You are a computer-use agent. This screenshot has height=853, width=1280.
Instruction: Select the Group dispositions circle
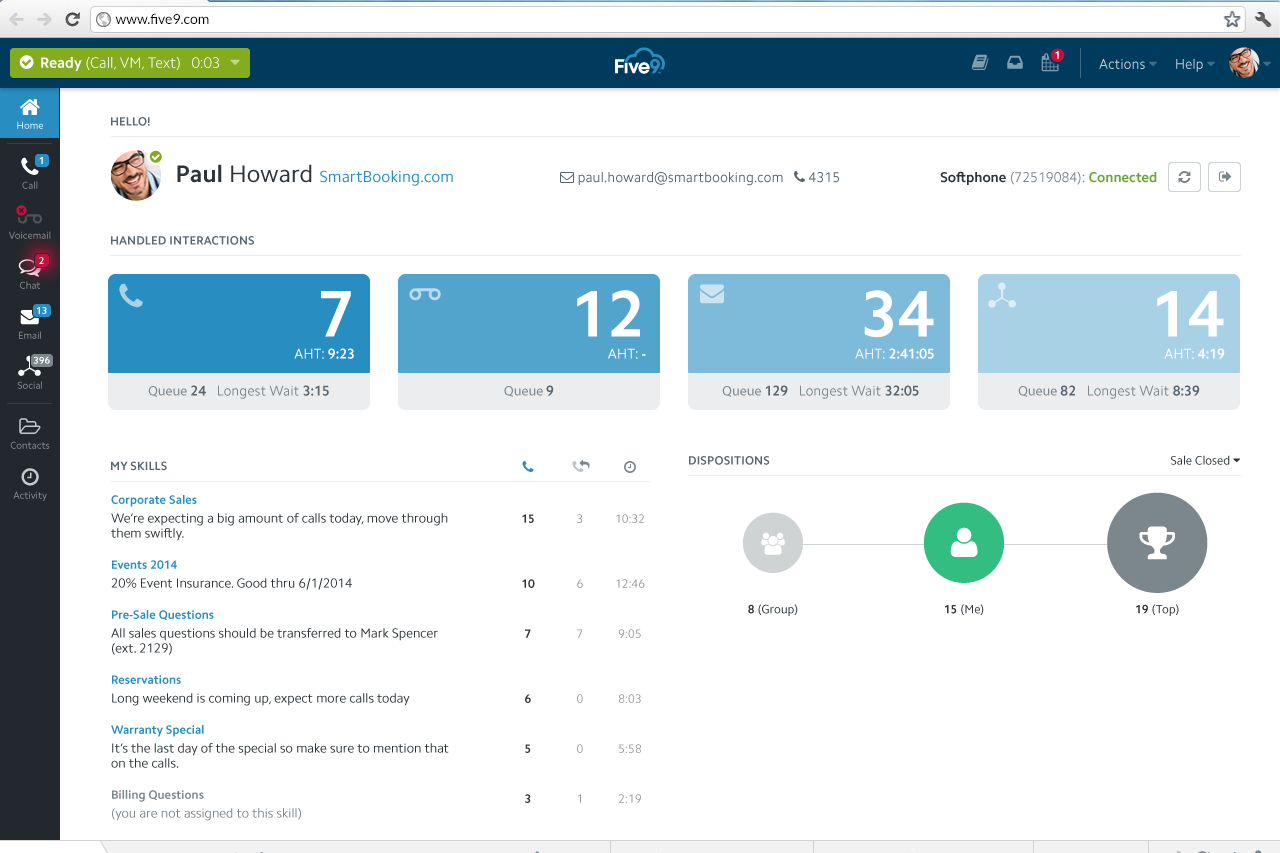tap(772, 543)
